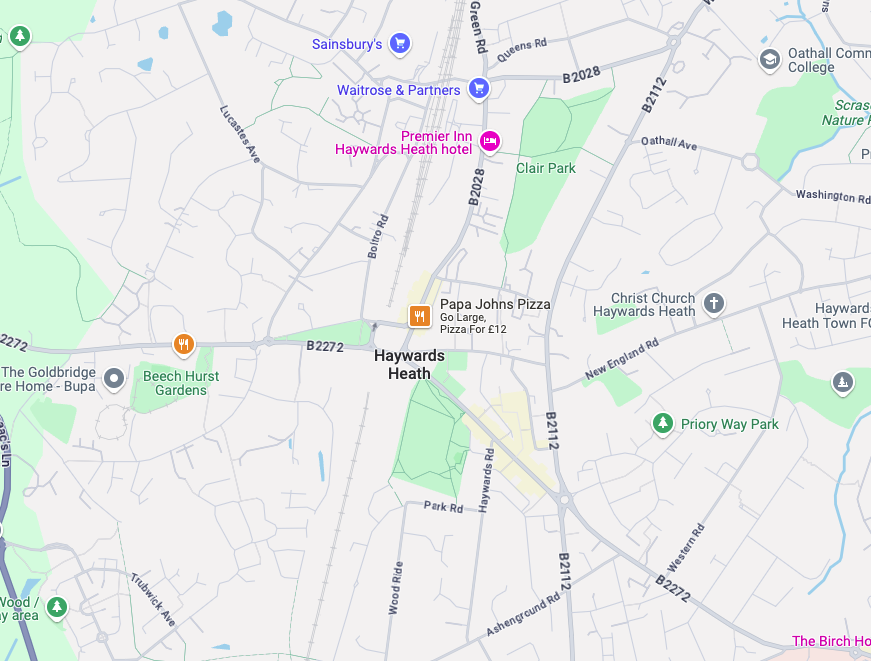The image size is (871, 661).
Task: Select The Goldbridge Care Home marker
Action: tap(114, 379)
